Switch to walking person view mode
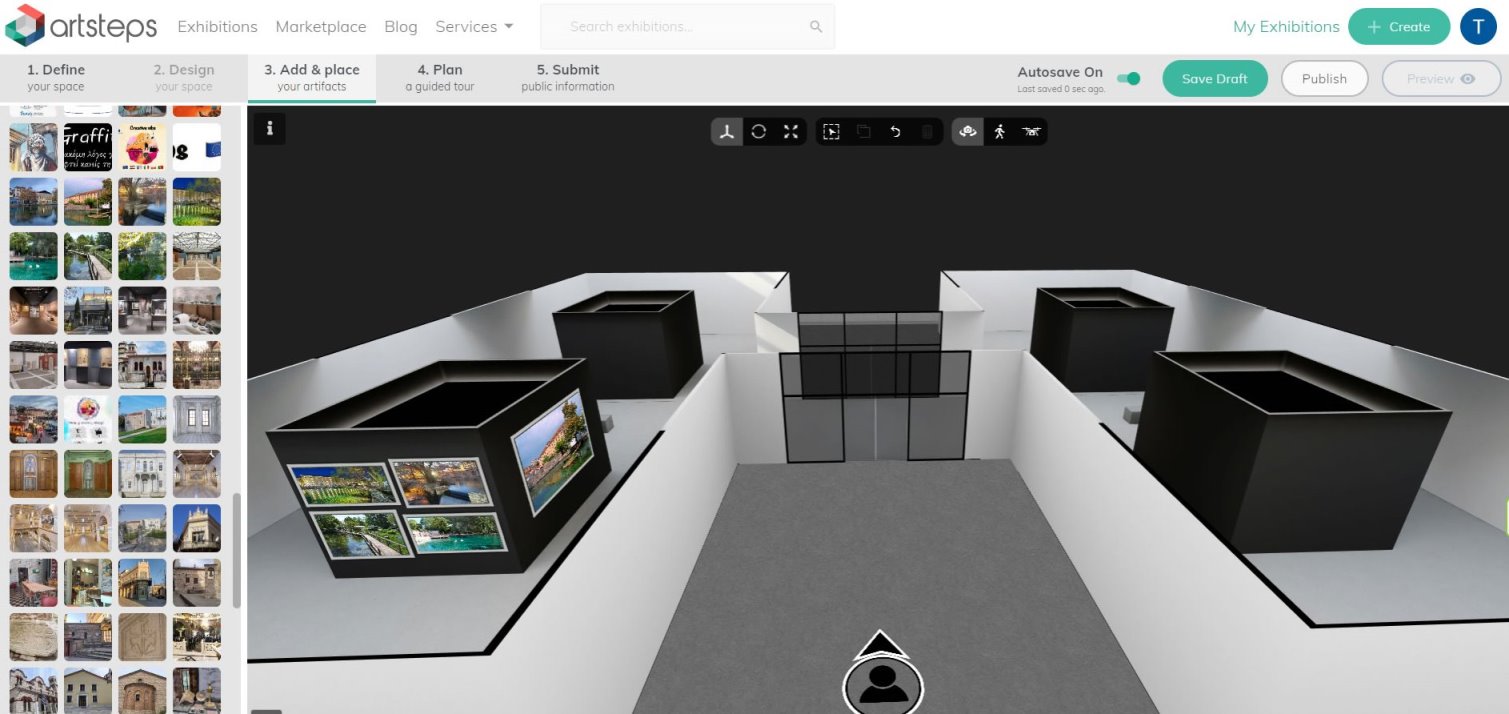 tap(999, 132)
